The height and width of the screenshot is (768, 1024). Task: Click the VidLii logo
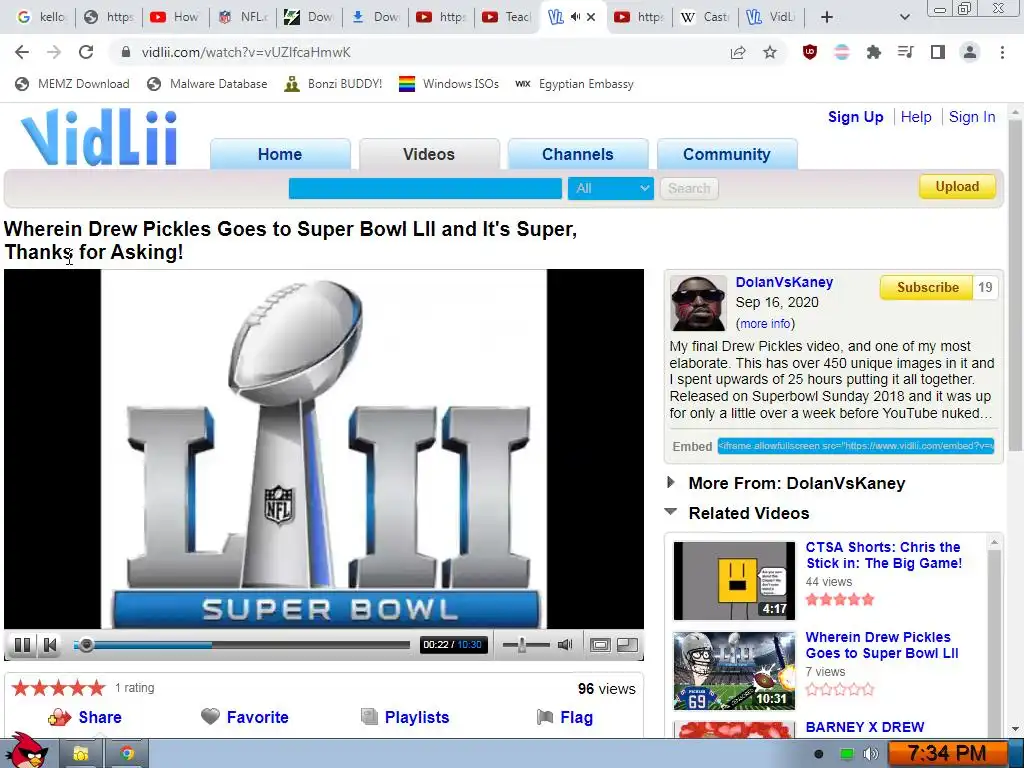(99, 138)
